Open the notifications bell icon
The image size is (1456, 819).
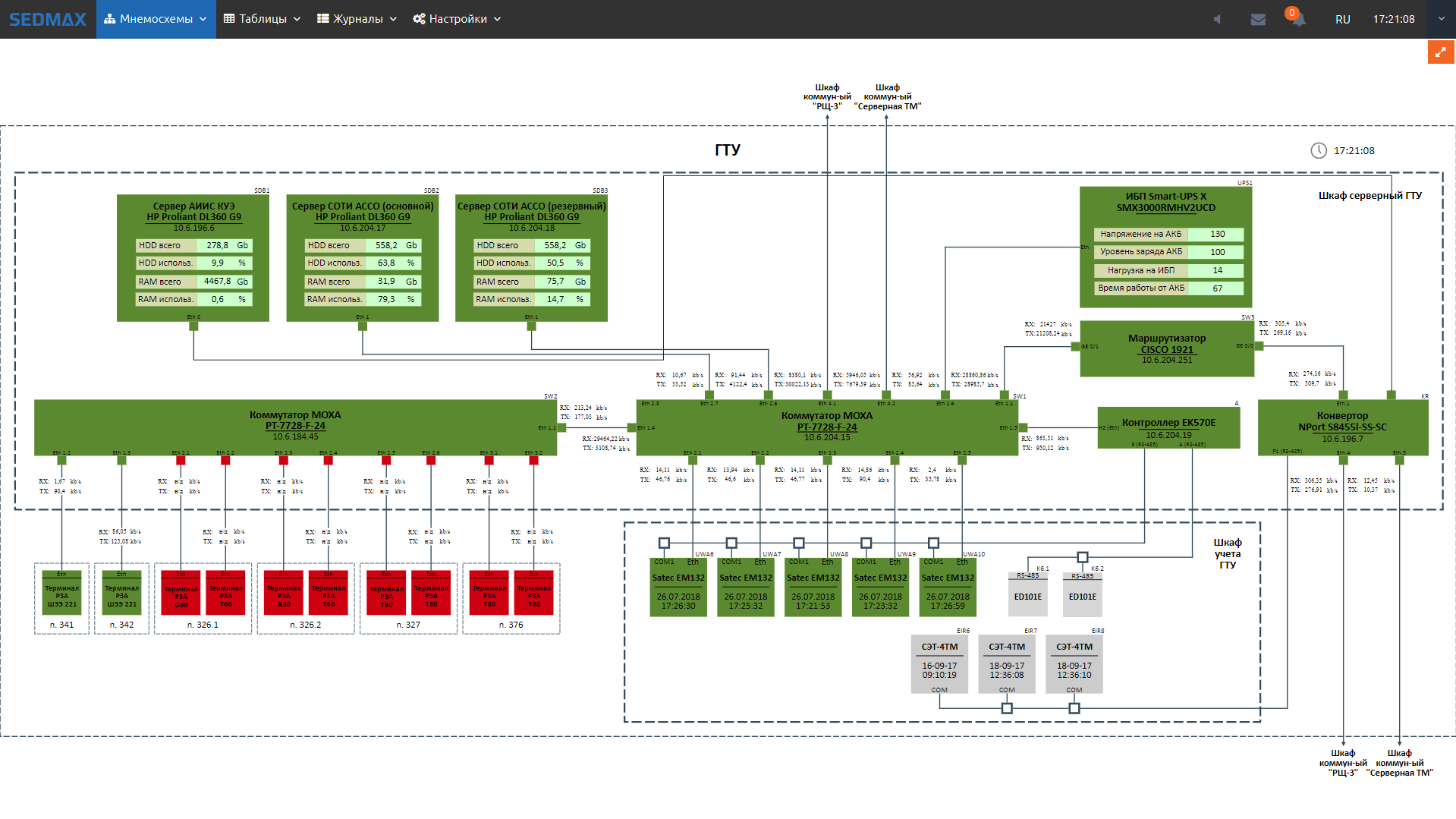[x=1298, y=20]
